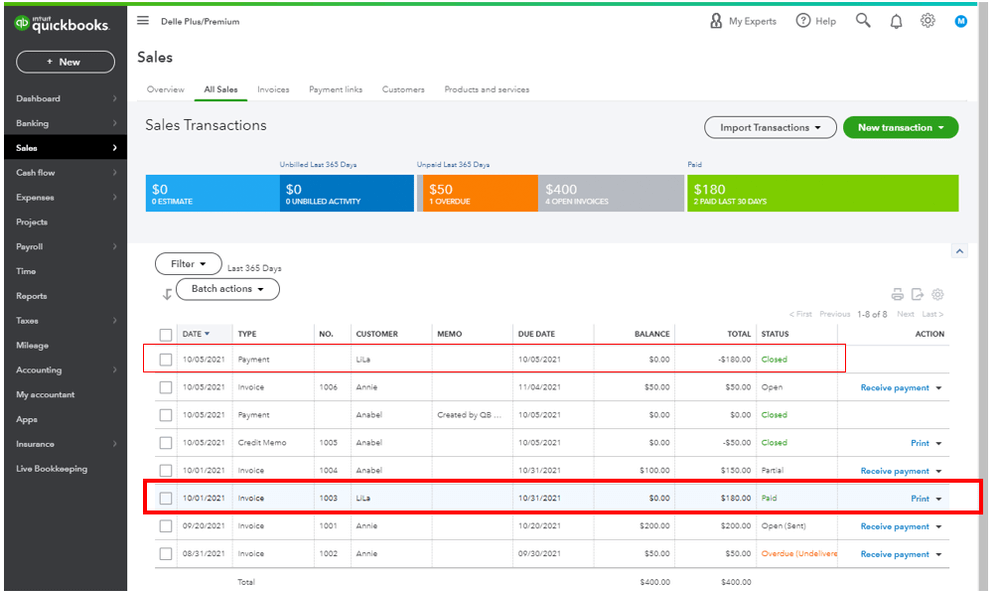Filter by the green $180 Paid bar

point(823,194)
